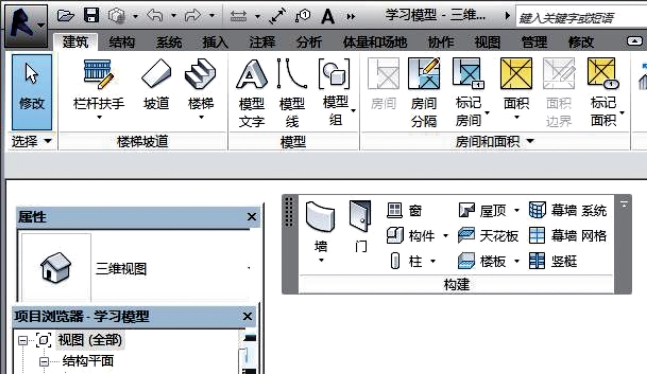Click the 模型线 tool

pos(292,93)
